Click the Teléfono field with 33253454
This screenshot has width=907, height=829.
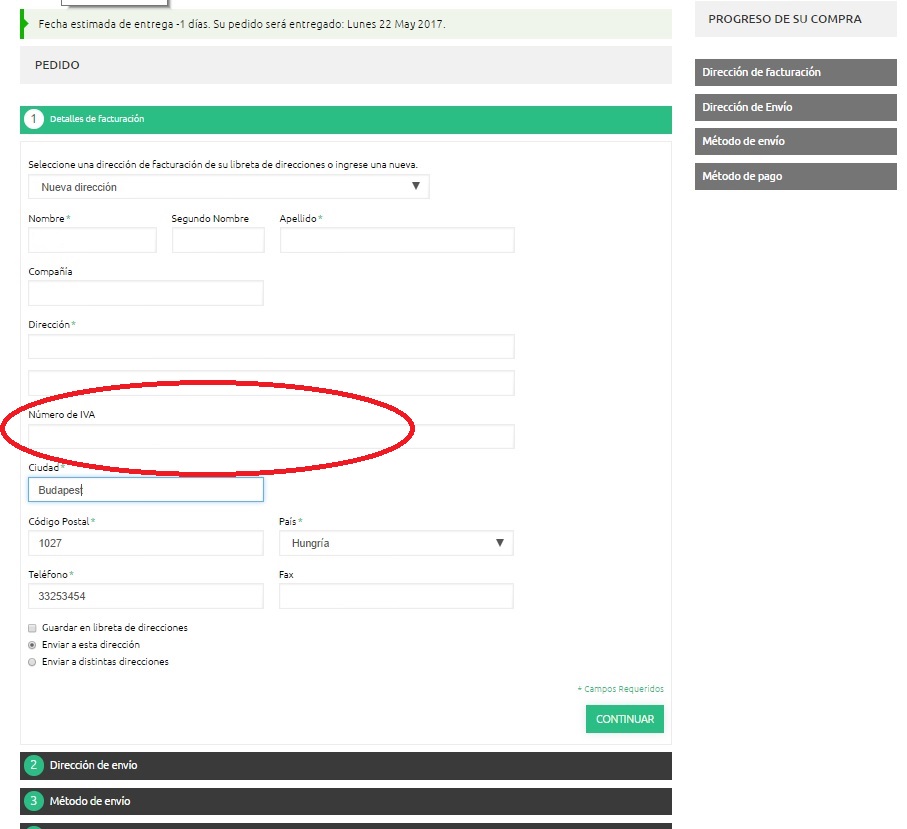(x=146, y=596)
